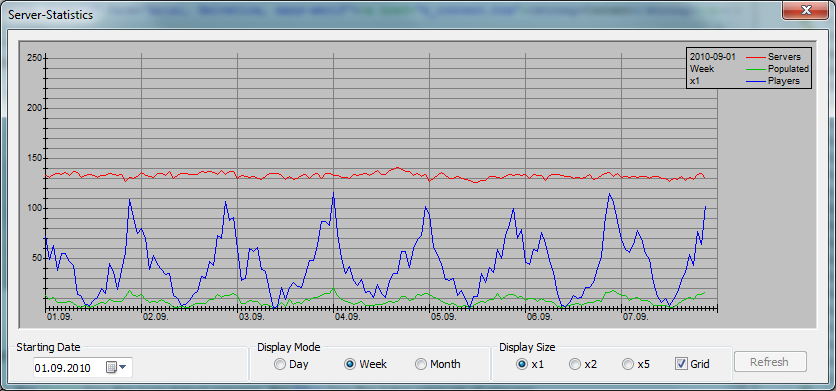
Task: Click the 04.09. axis date label
Action: coord(348,317)
